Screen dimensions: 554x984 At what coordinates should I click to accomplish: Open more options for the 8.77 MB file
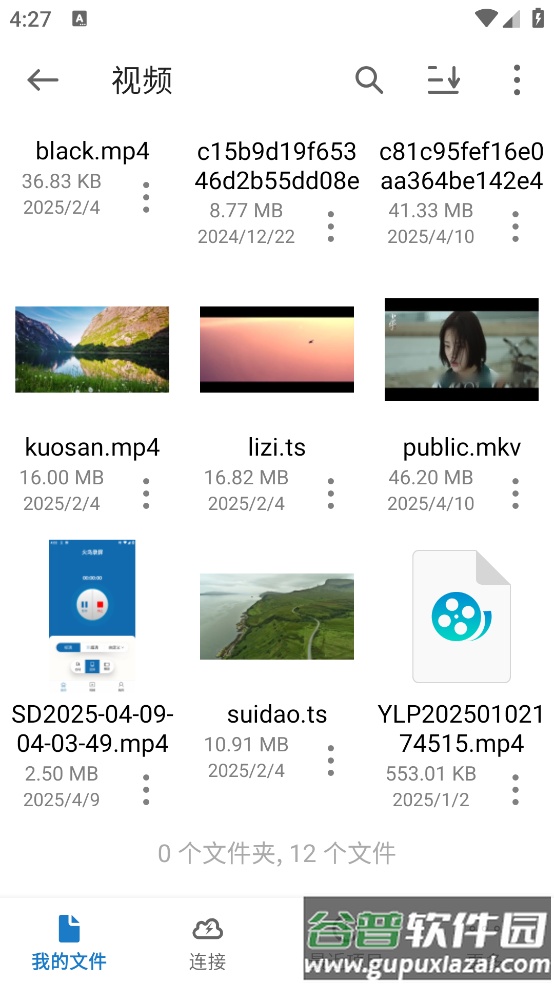(331, 227)
